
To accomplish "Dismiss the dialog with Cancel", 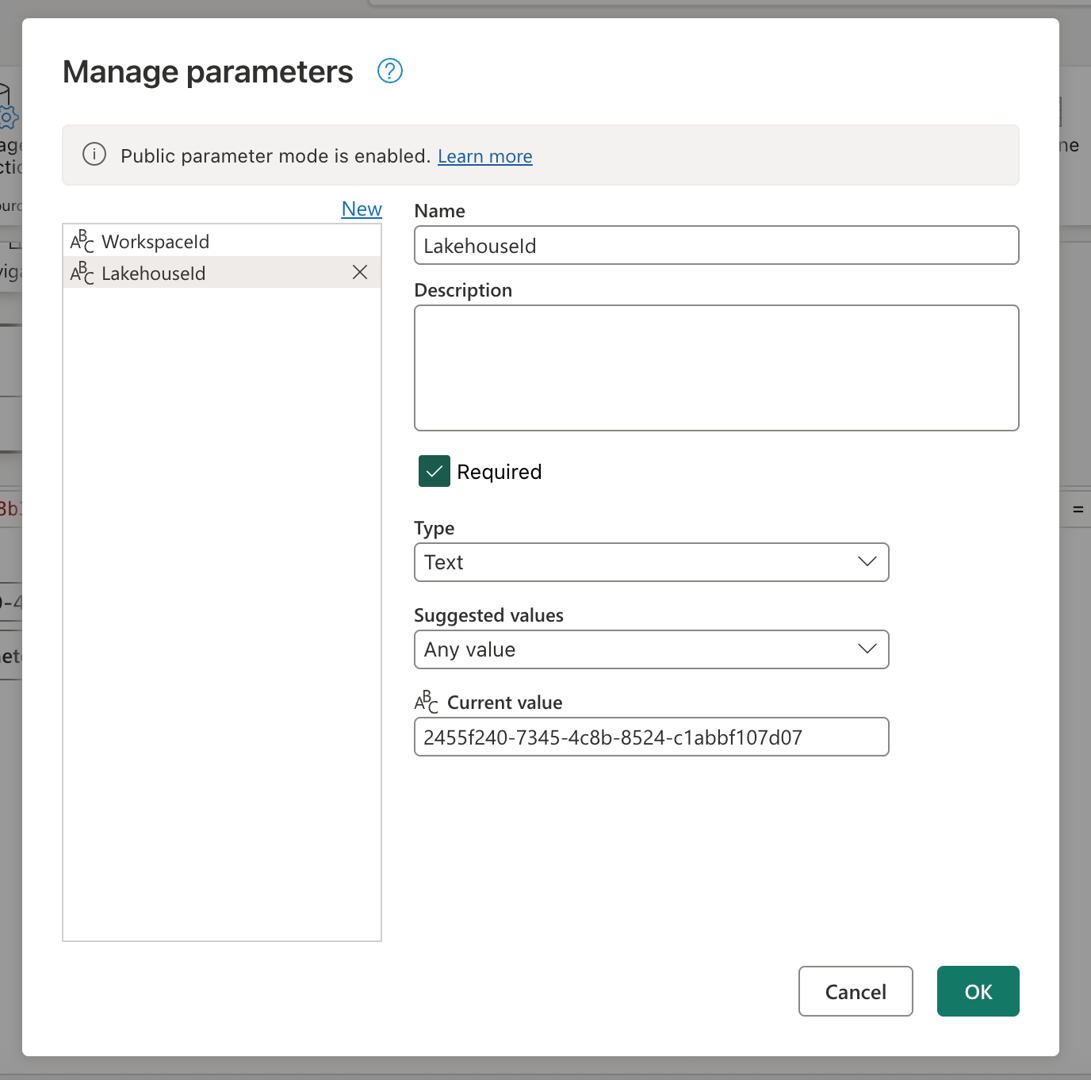I will coord(855,991).
